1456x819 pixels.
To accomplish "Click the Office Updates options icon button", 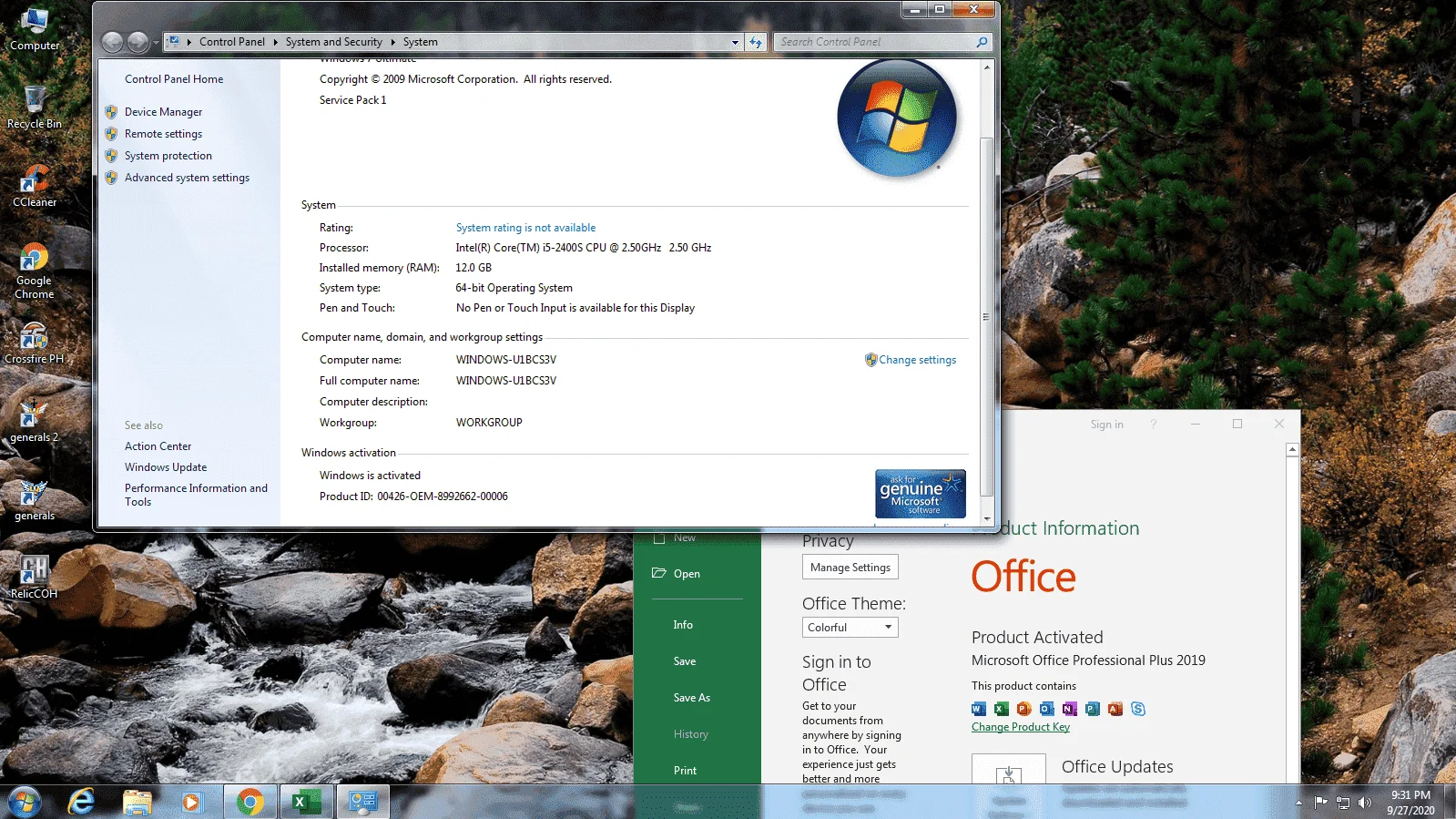I will (1009, 771).
